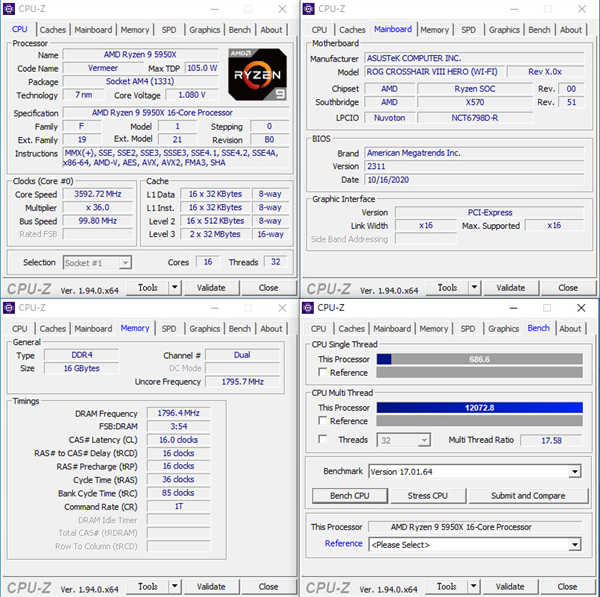Open the Tools dropdown arrow in the Mainboard window

click(x=474, y=287)
